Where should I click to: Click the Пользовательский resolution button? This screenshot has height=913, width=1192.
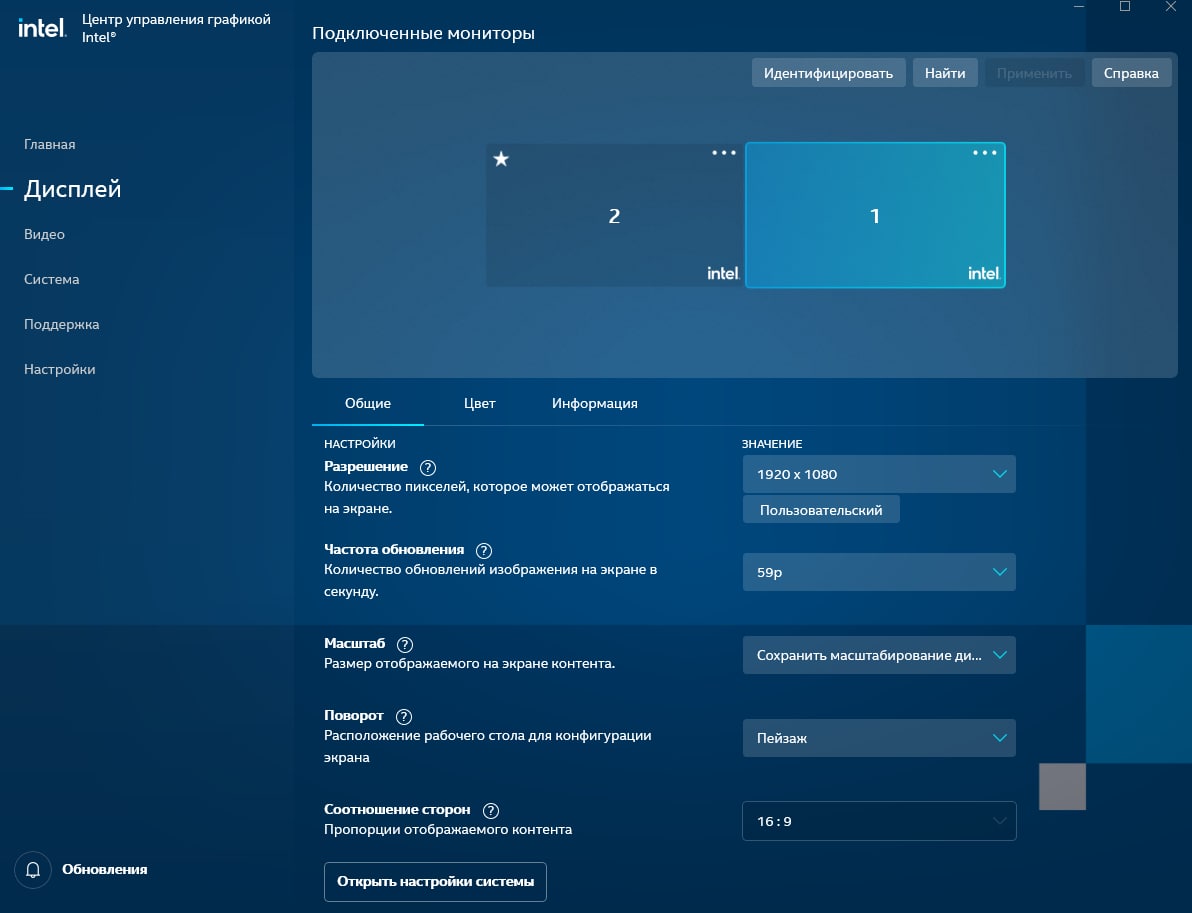[821, 510]
